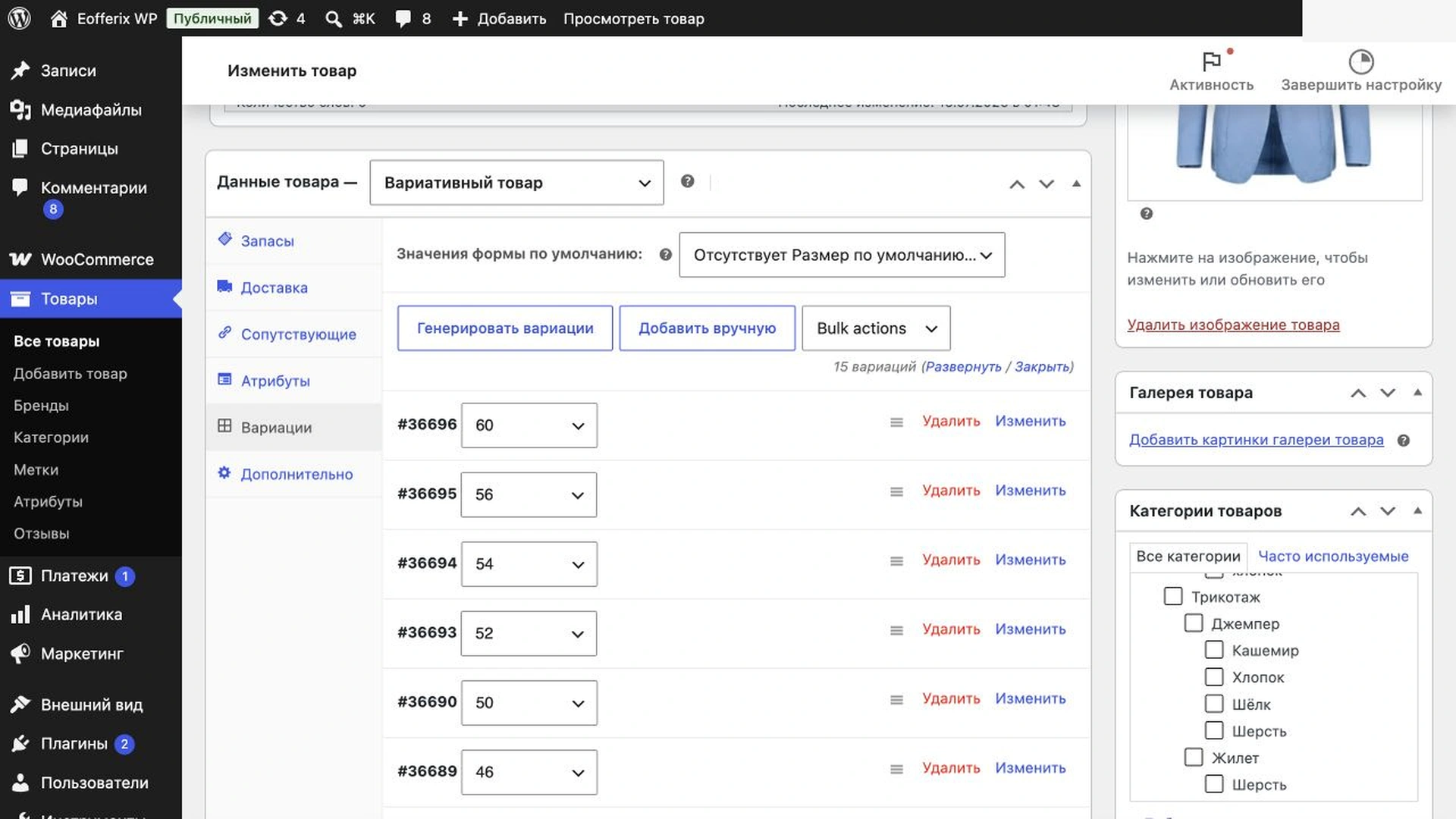
Task: Click the updates refresh icon
Action: tap(278, 18)
